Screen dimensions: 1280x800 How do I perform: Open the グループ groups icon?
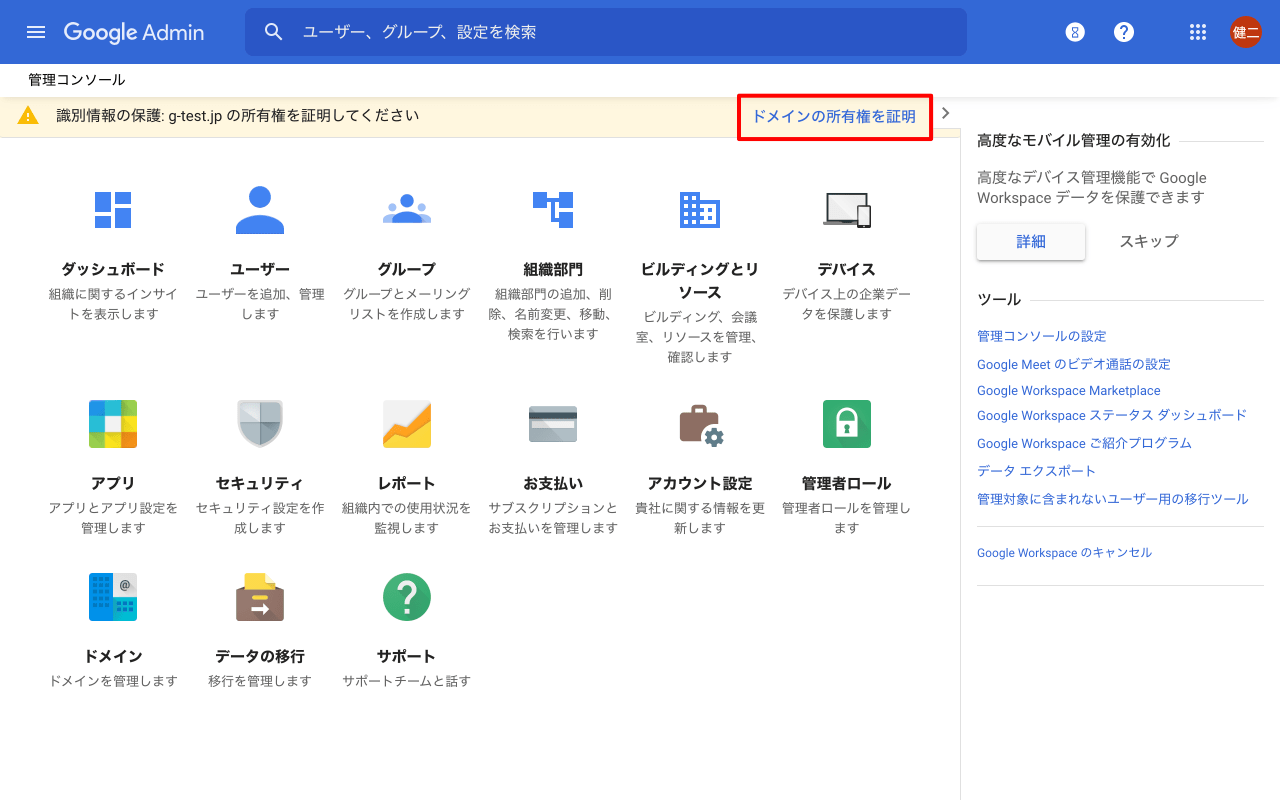click(407, 208)
